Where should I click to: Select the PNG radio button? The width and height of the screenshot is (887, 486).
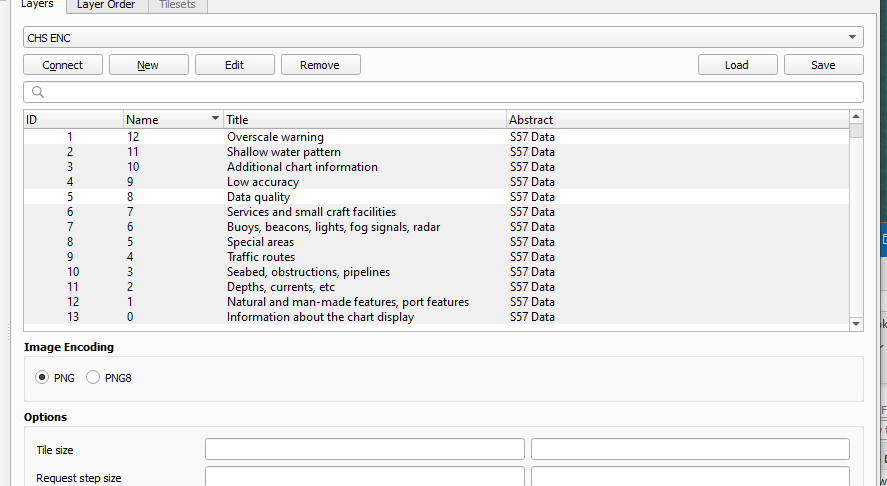coord(42,378)
